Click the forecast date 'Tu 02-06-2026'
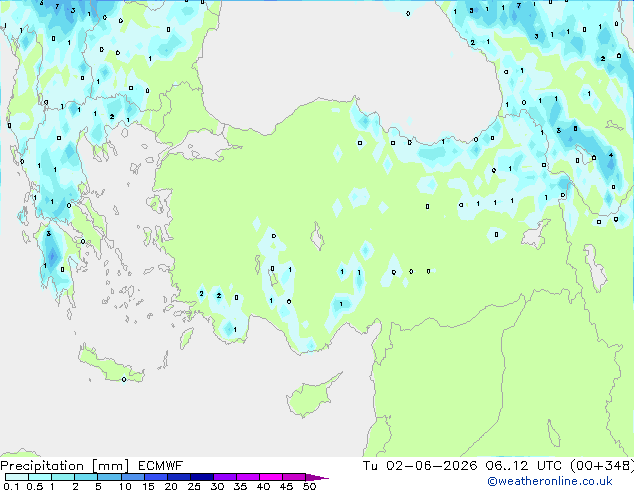 pyautogui.click(x=420, y=466)
